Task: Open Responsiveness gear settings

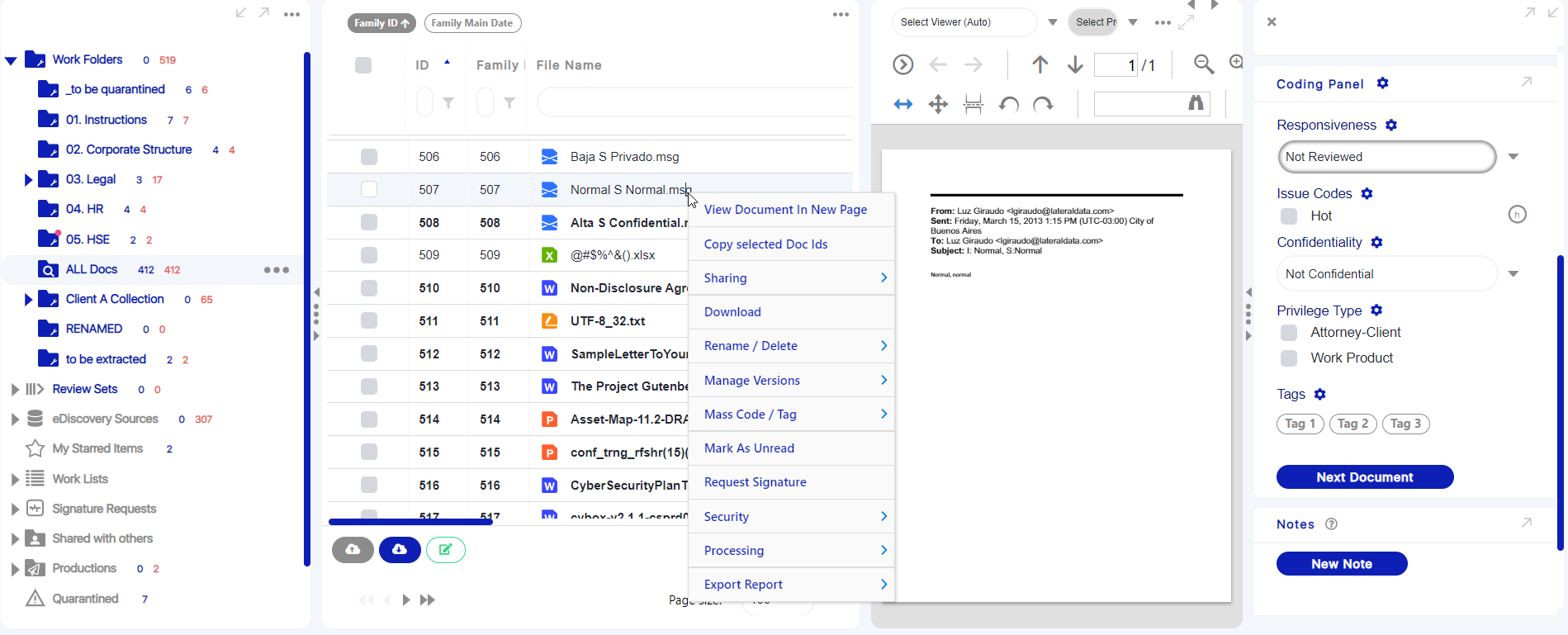Action: coord(1391,125)
